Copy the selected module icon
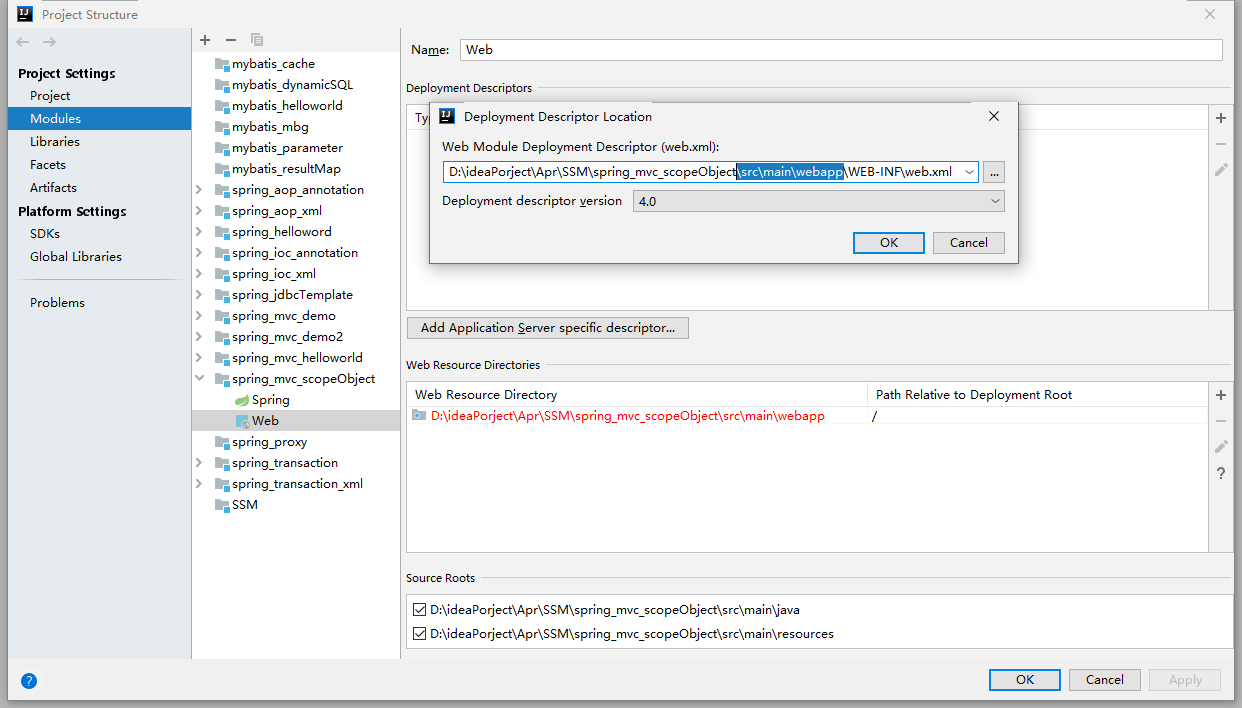This screenshot has width=1242, height=708. [257, 40]
